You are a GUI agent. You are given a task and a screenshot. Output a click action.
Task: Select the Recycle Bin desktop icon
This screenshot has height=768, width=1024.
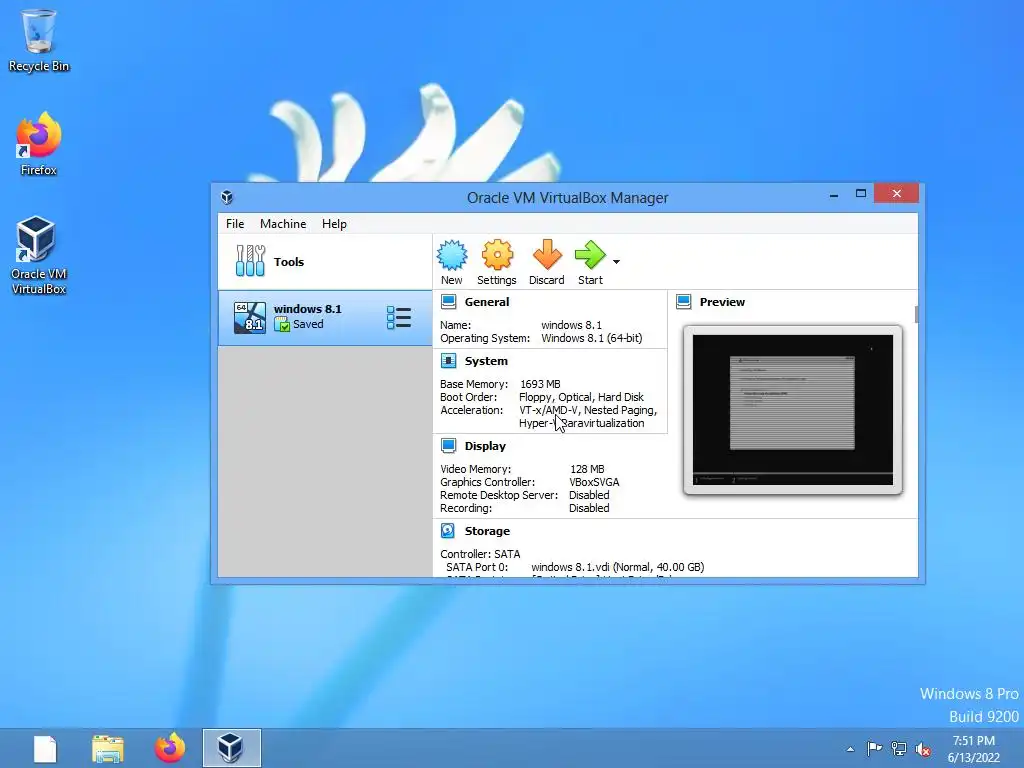pyautogui.click(x=39, y=40)
